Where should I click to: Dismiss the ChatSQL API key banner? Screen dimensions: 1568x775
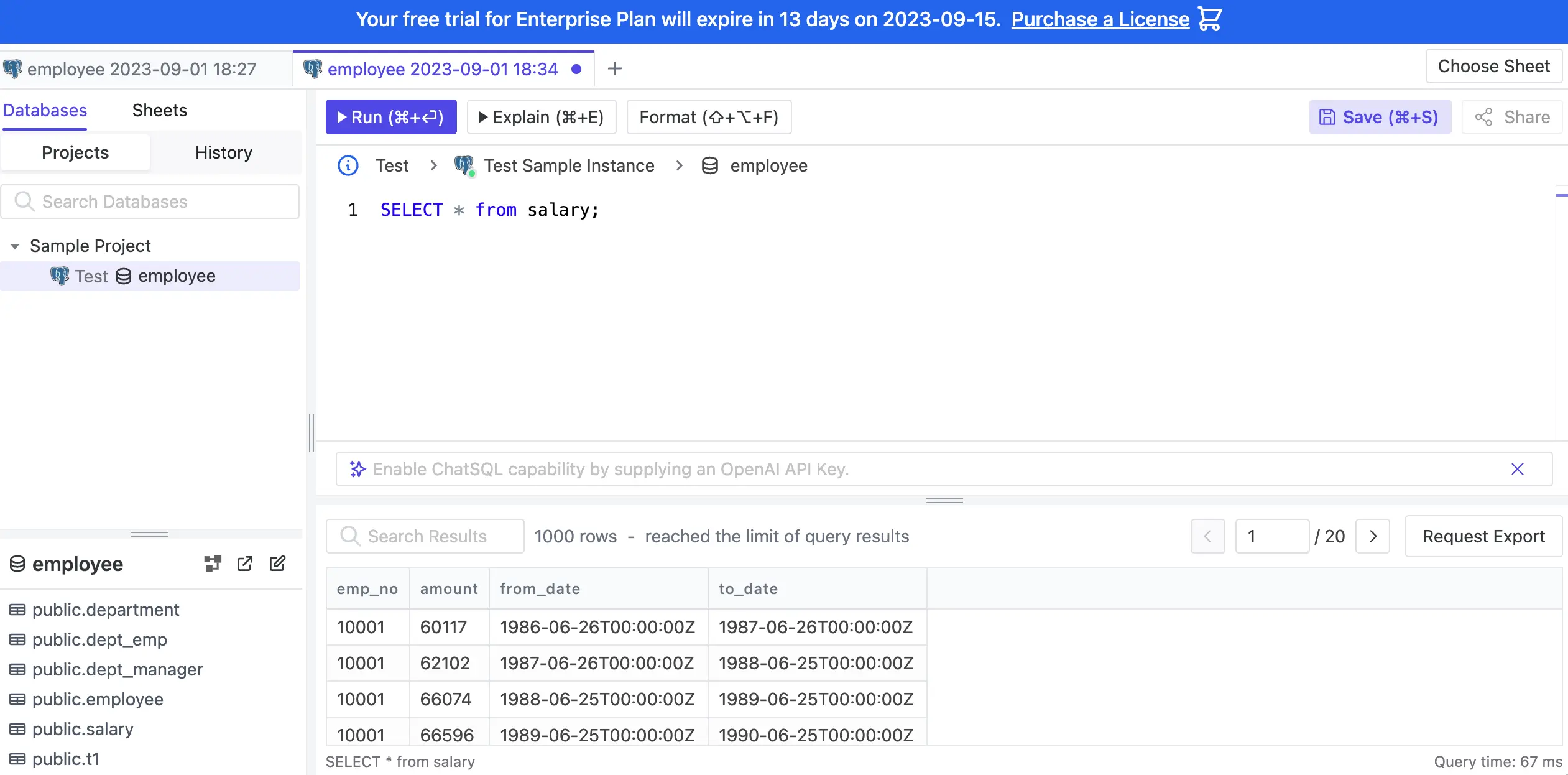tap(1518, 469)
